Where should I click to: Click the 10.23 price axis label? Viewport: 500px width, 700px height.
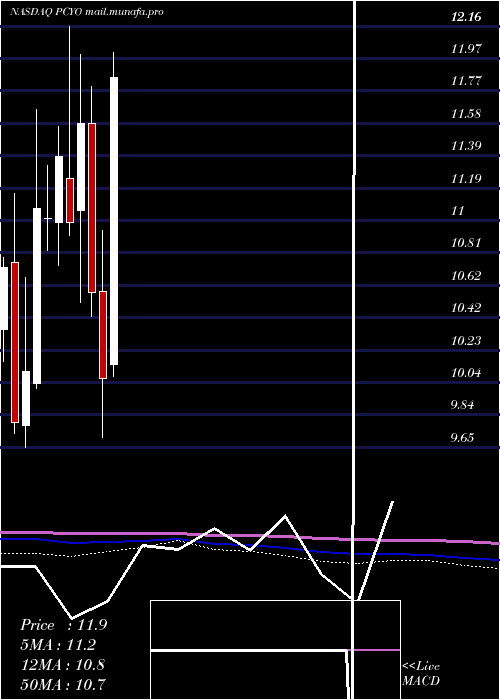pos(466,341)
